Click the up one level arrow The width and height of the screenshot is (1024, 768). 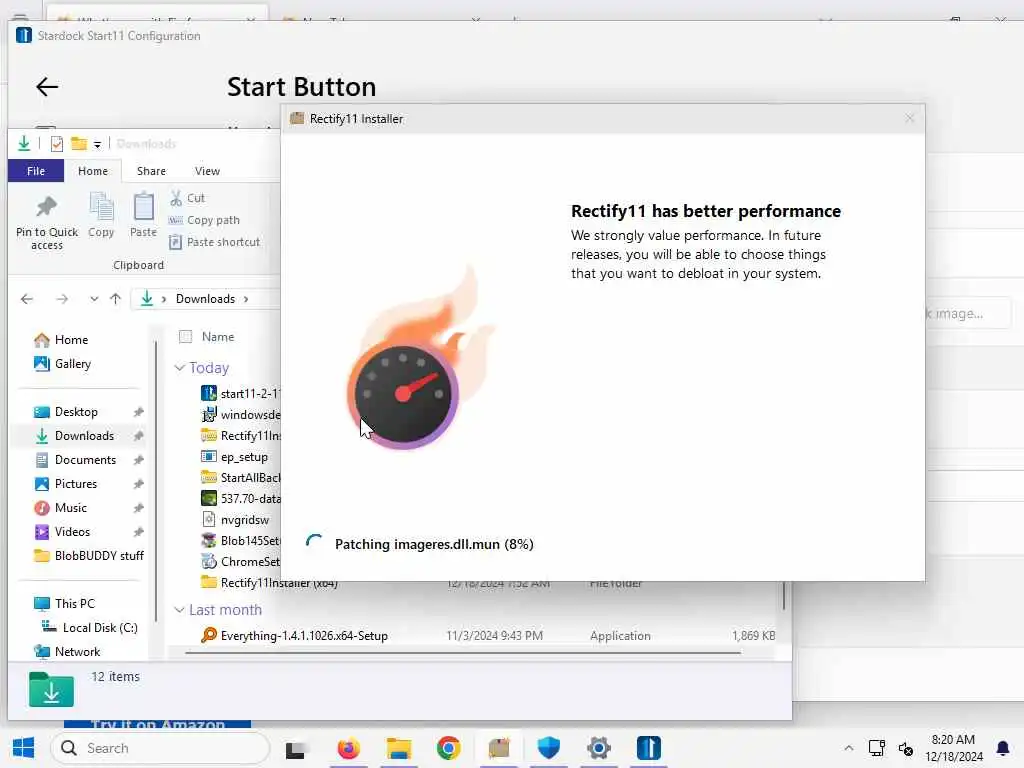tap(116, 299)
